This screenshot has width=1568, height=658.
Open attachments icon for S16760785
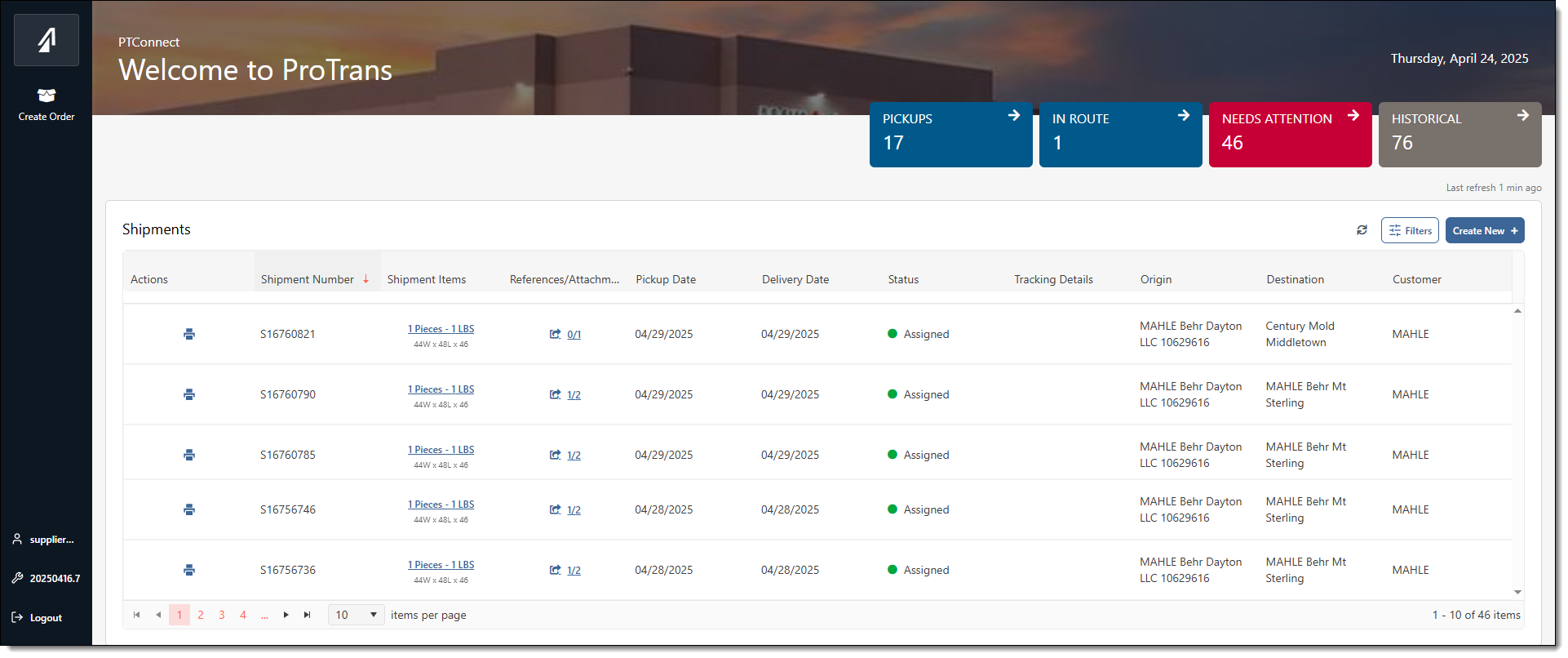click(x=555, y=455)
